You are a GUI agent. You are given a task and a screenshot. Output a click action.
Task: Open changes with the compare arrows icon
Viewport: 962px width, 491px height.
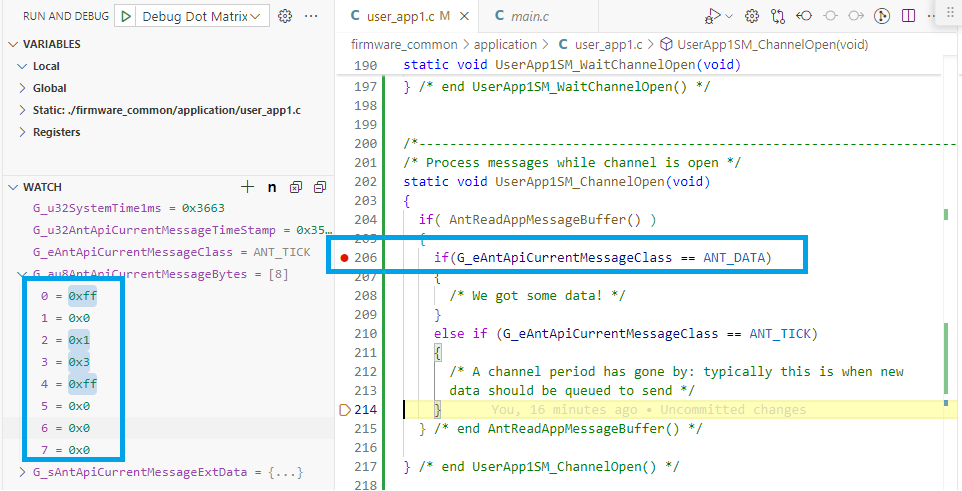(779, 17)
